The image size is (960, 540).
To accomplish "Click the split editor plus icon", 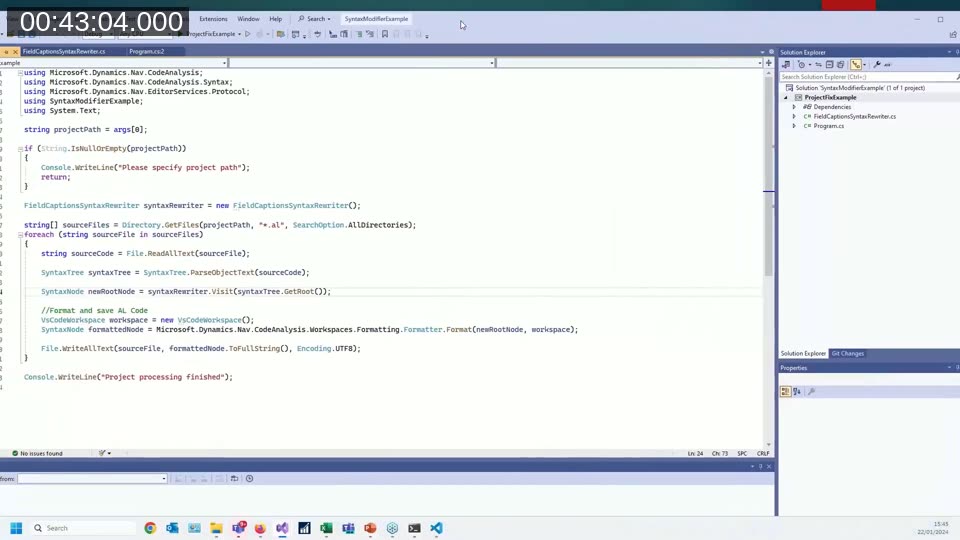I will (769, 62).
